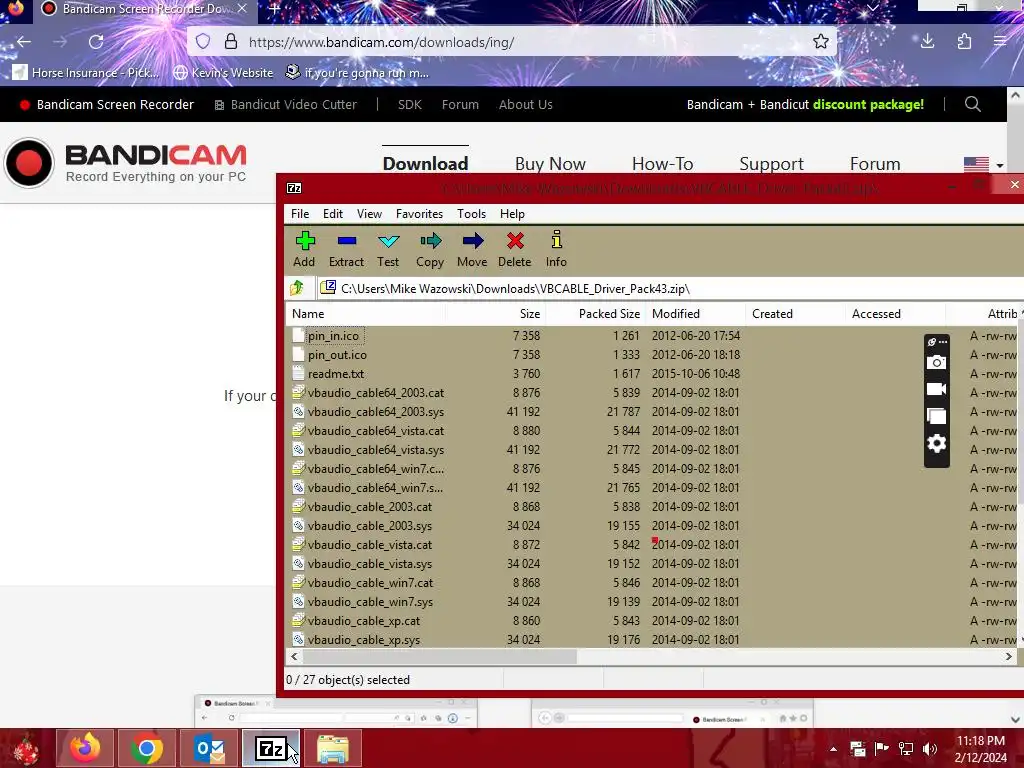Open the File menu in 7-Zip

(300, 214)
